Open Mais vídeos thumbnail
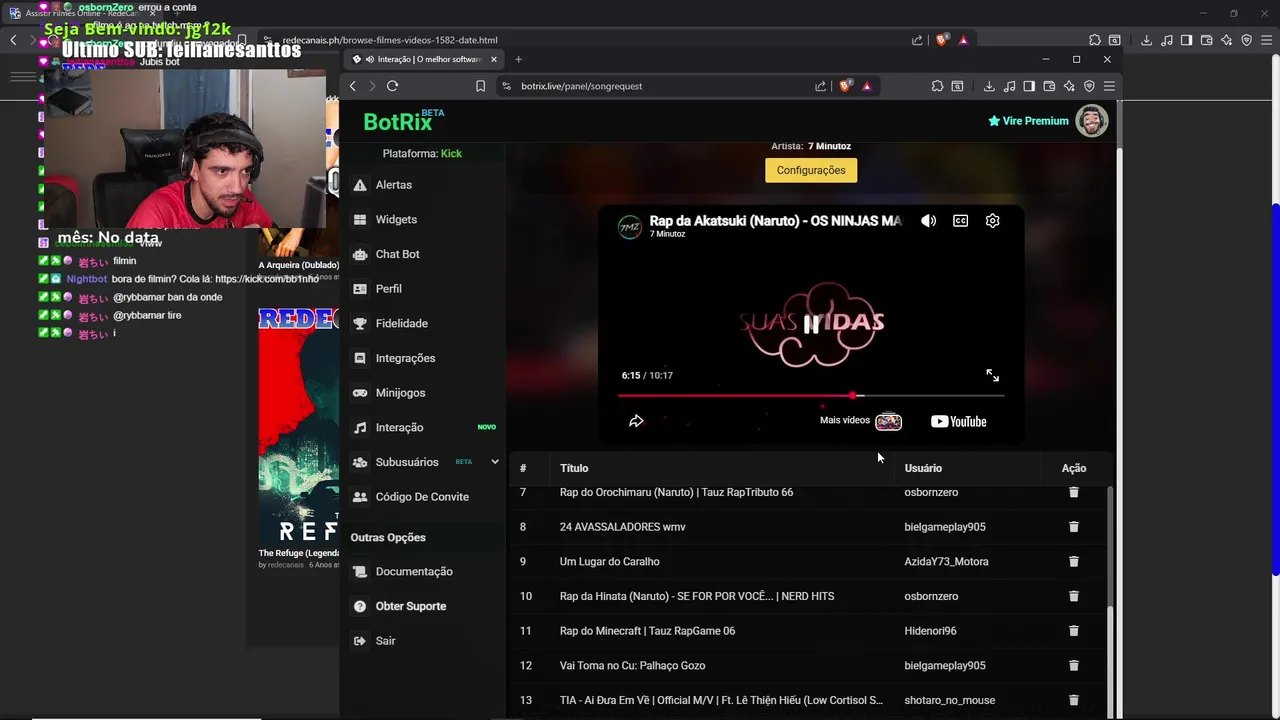Image resolution: width=1280 pixels, height=720 pixels. 888,421
